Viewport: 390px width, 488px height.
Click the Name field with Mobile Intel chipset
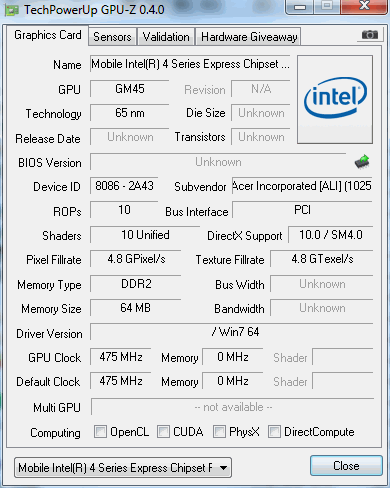click(x=190, y=64)
